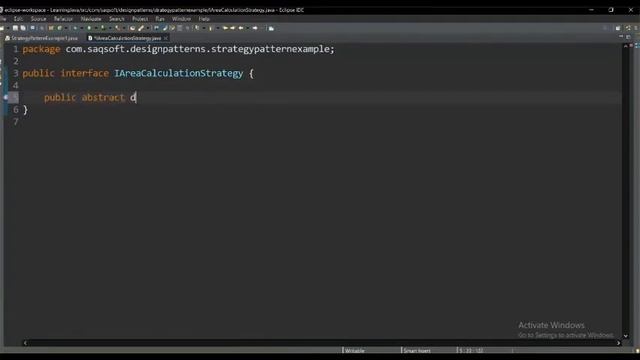Close the IAreaCalculationStrategy.java tab
The height and width of the screenshot is (360, 640).
pyautogui.click(x=166, y=38)
